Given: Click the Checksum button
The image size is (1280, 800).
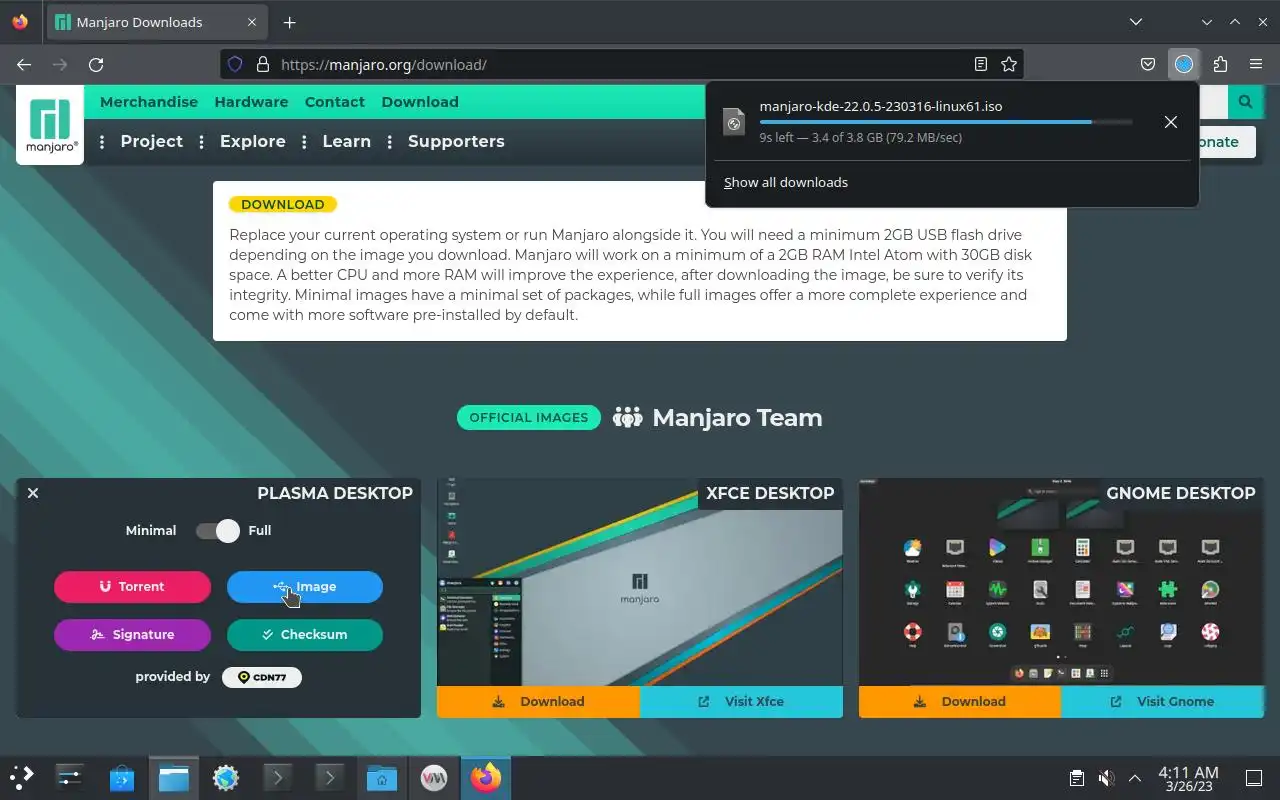Looking at the screenshot, I should (305, 635).
